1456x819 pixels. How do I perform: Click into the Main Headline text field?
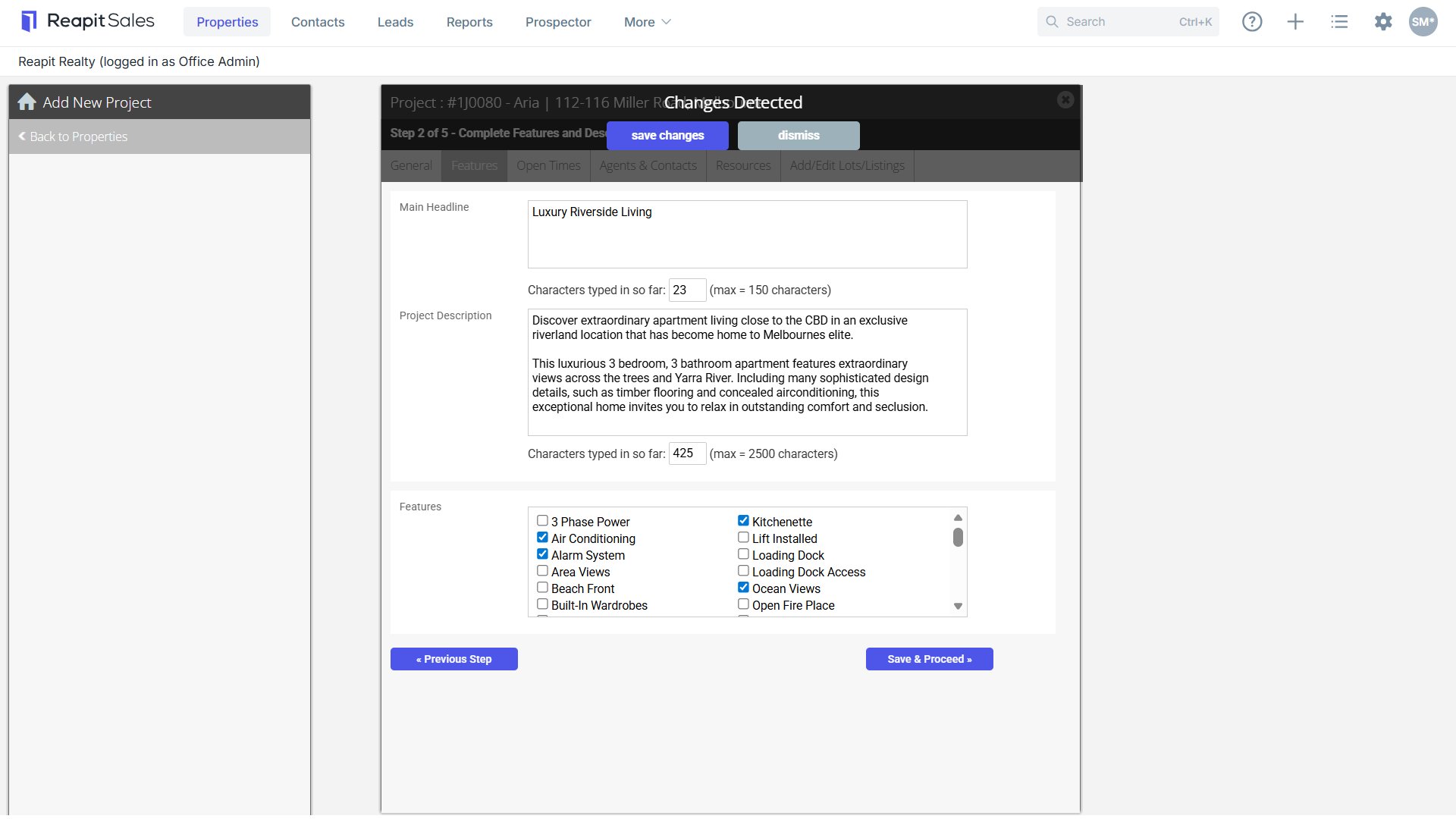[x=747, y=234]
